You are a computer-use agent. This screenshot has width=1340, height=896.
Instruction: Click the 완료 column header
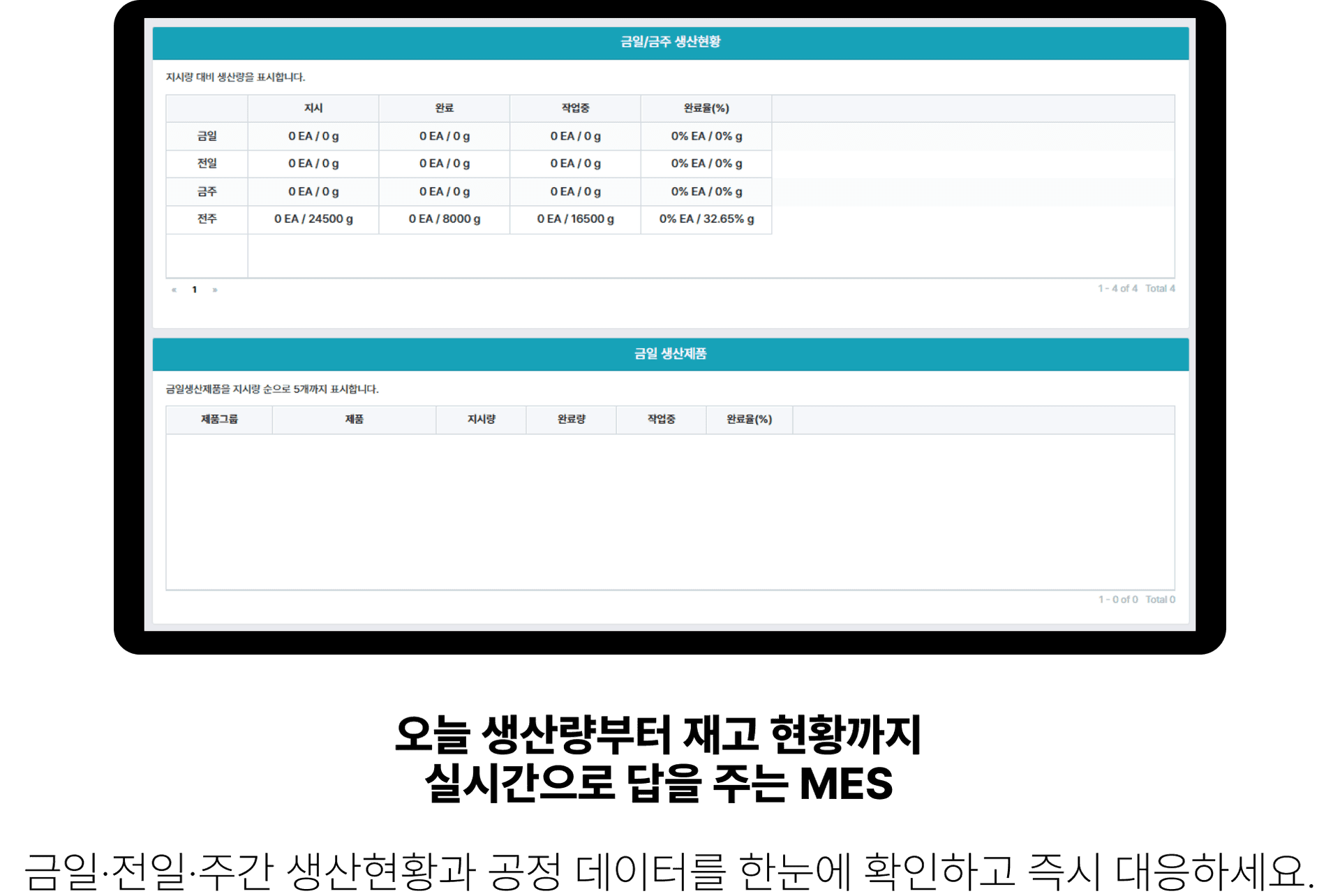[445, 108]
